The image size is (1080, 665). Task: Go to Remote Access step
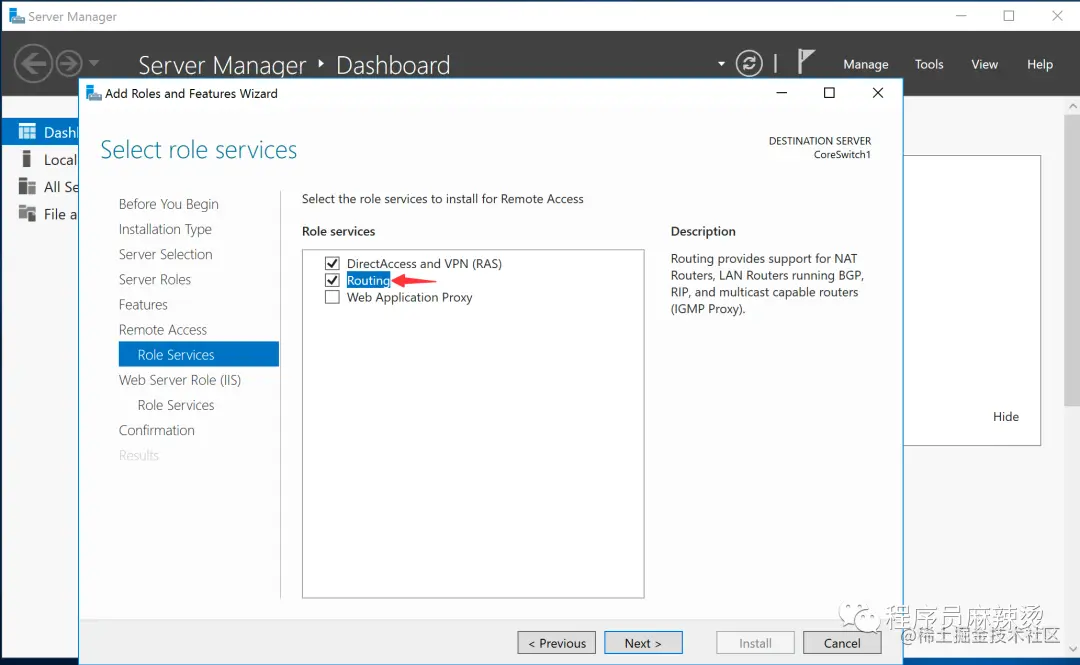(163, 329)
